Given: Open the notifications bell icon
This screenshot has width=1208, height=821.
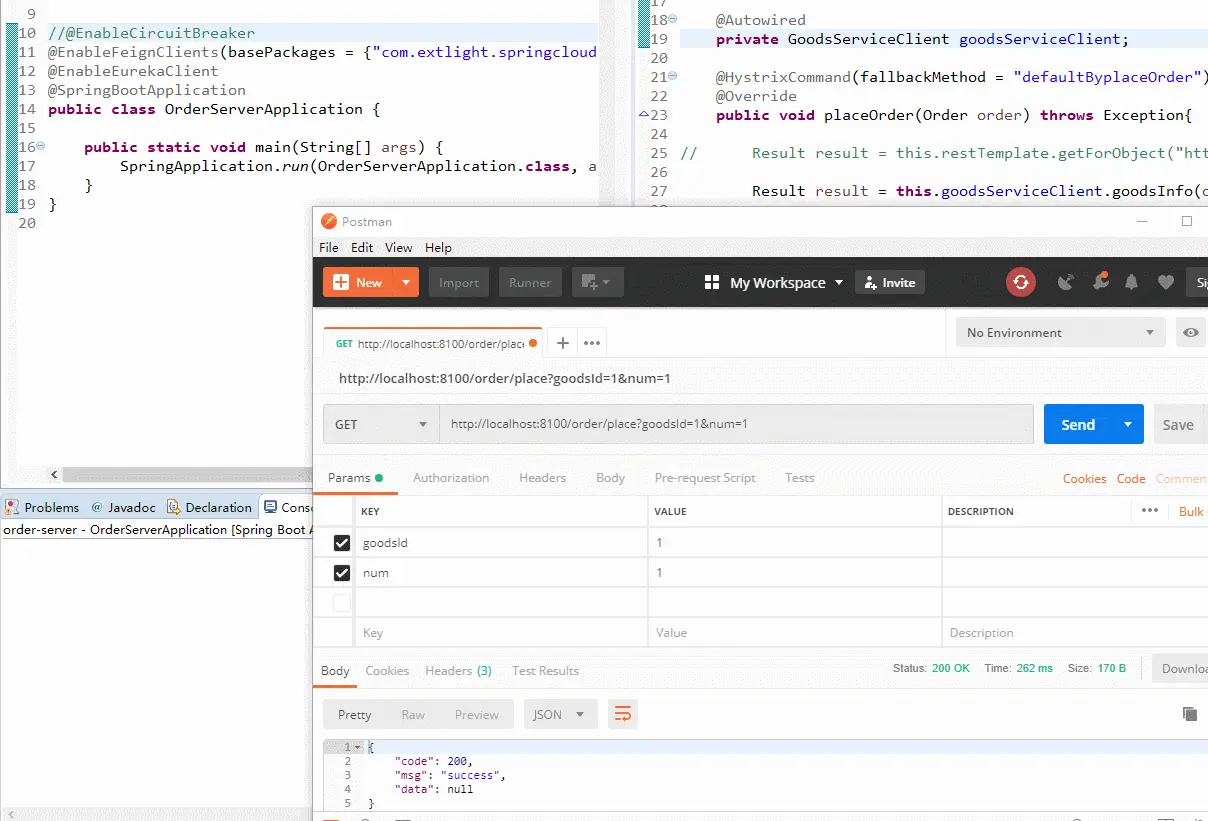Looking at the screenshot, I should (1131, 283).
